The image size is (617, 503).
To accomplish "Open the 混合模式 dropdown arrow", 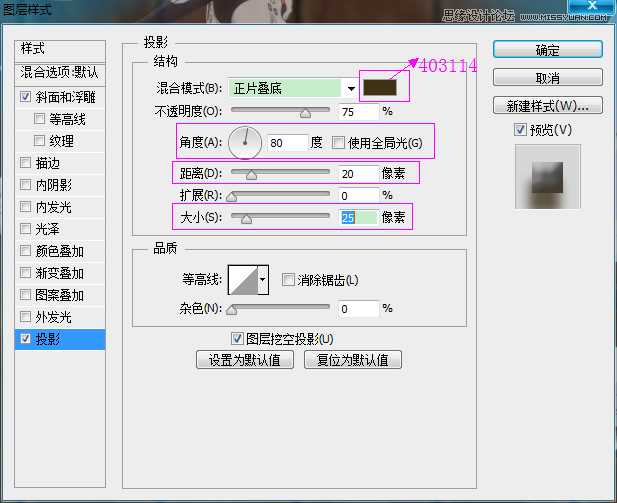I will [351, 88].
